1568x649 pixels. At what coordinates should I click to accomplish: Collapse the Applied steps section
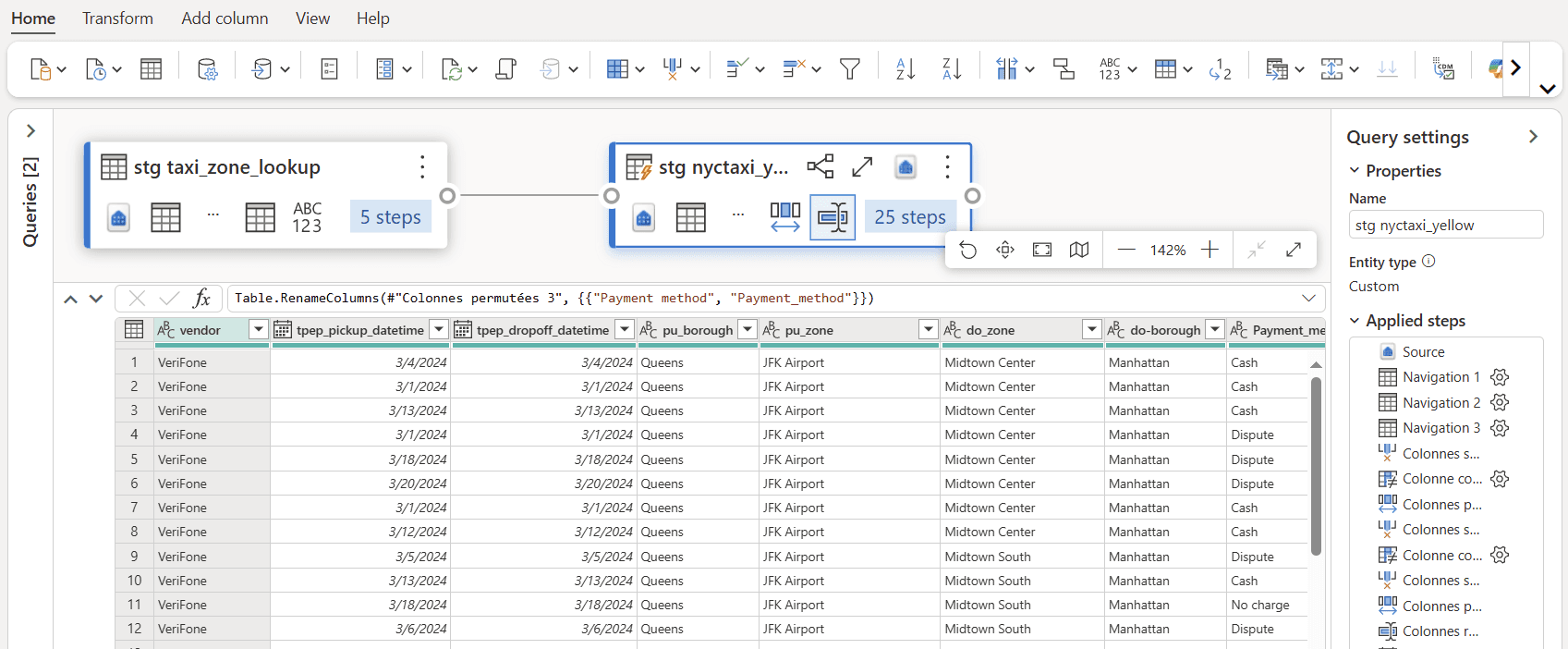point(1355,321)
